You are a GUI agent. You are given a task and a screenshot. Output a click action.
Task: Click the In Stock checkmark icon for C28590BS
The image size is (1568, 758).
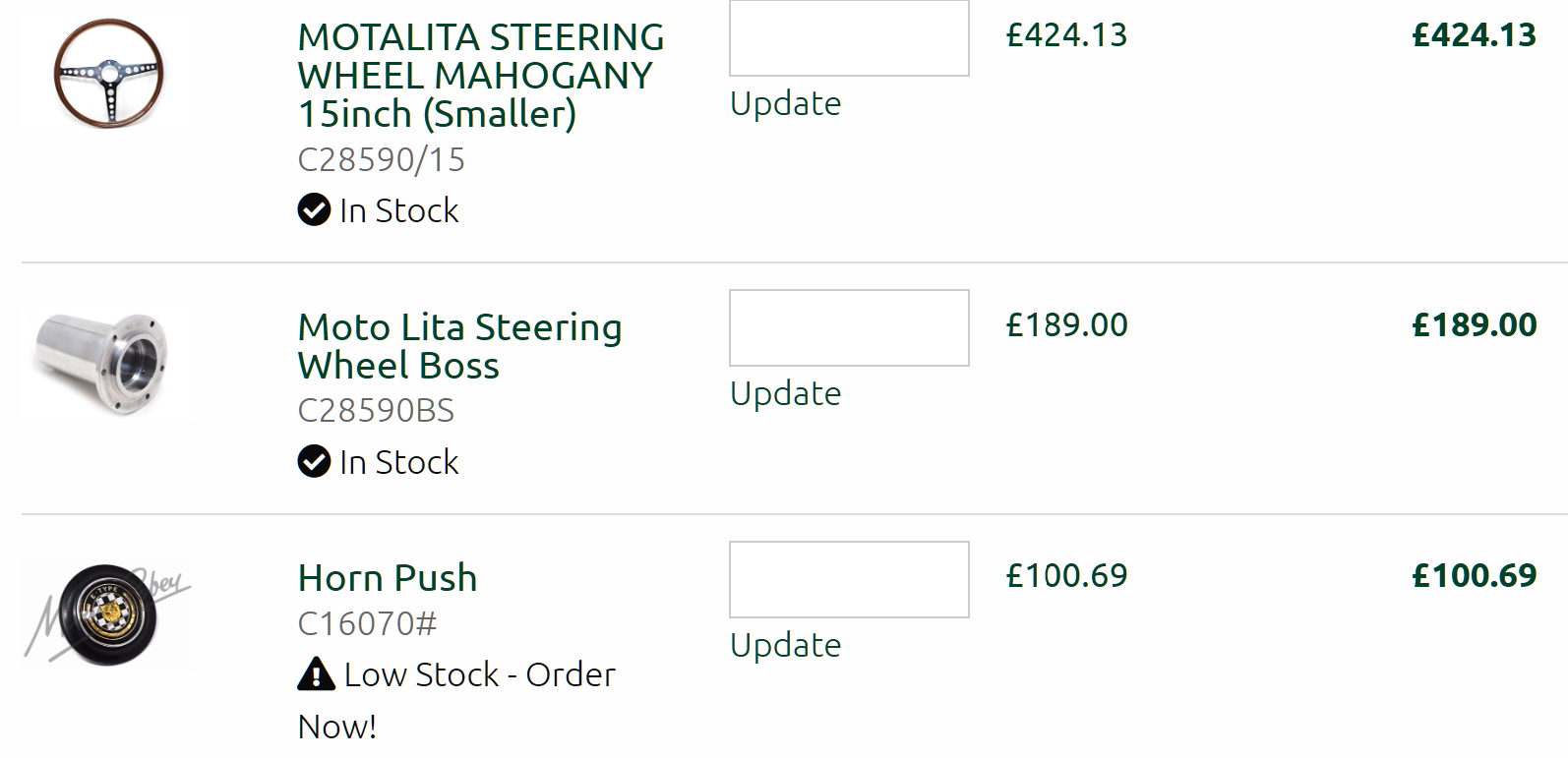[x=314, y=461]
